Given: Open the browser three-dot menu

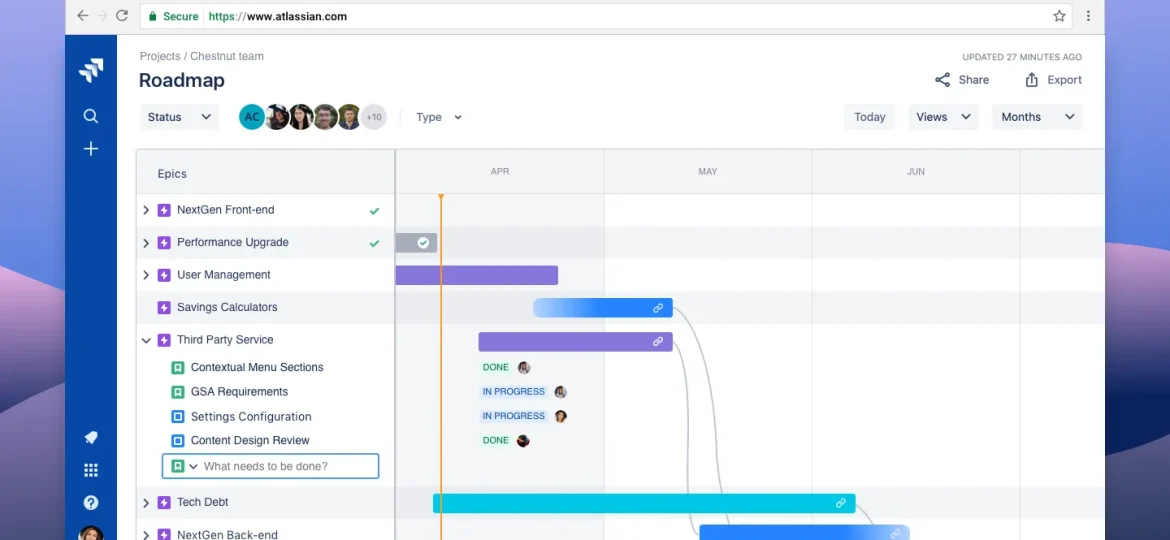Looking at the screenshot, I should point(1088,16).
